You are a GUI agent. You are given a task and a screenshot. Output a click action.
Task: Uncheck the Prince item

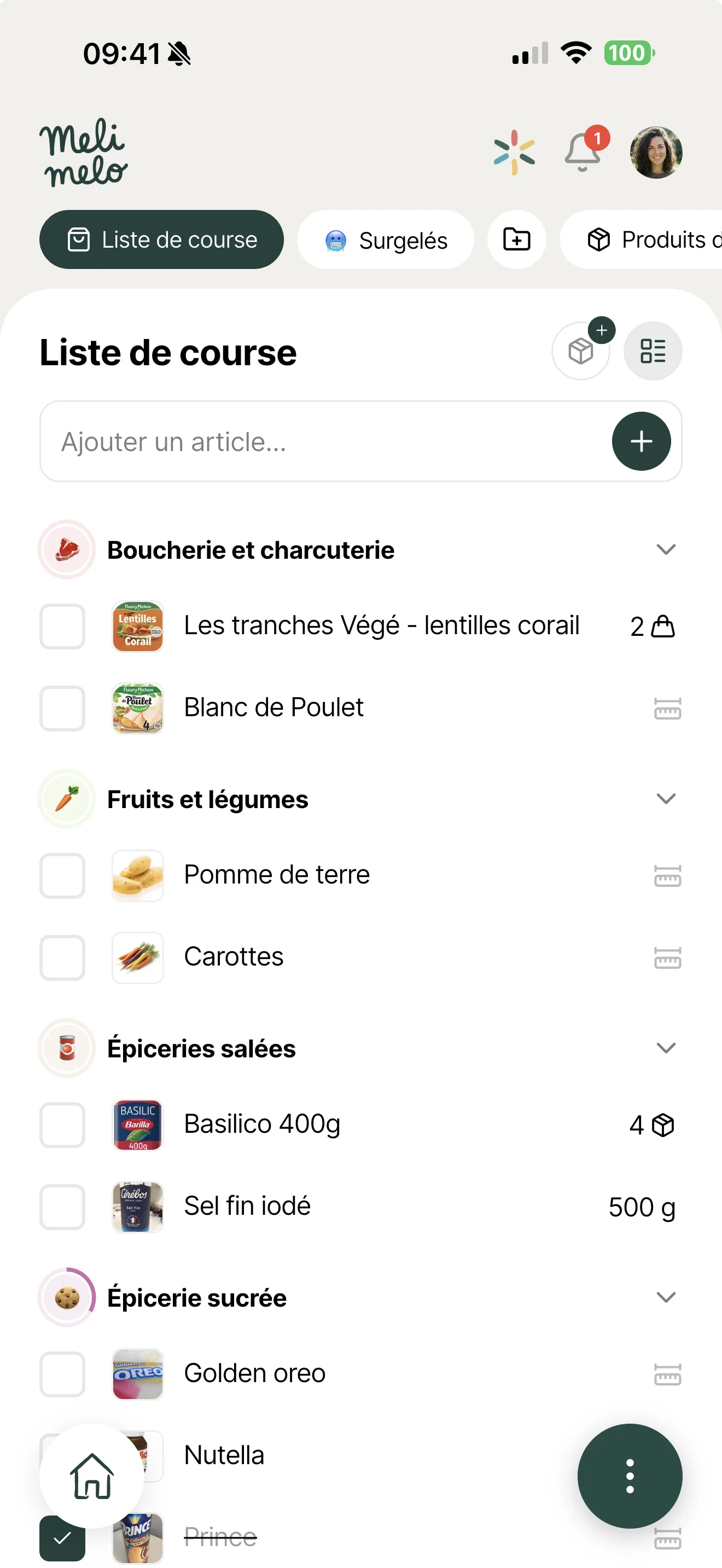click(62, 1538)
